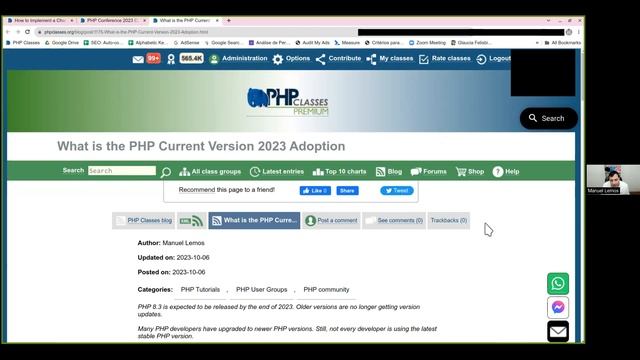Click the Manuel Lemos video thumbnail
Viewport: 640px width, 360px height.
613,180
